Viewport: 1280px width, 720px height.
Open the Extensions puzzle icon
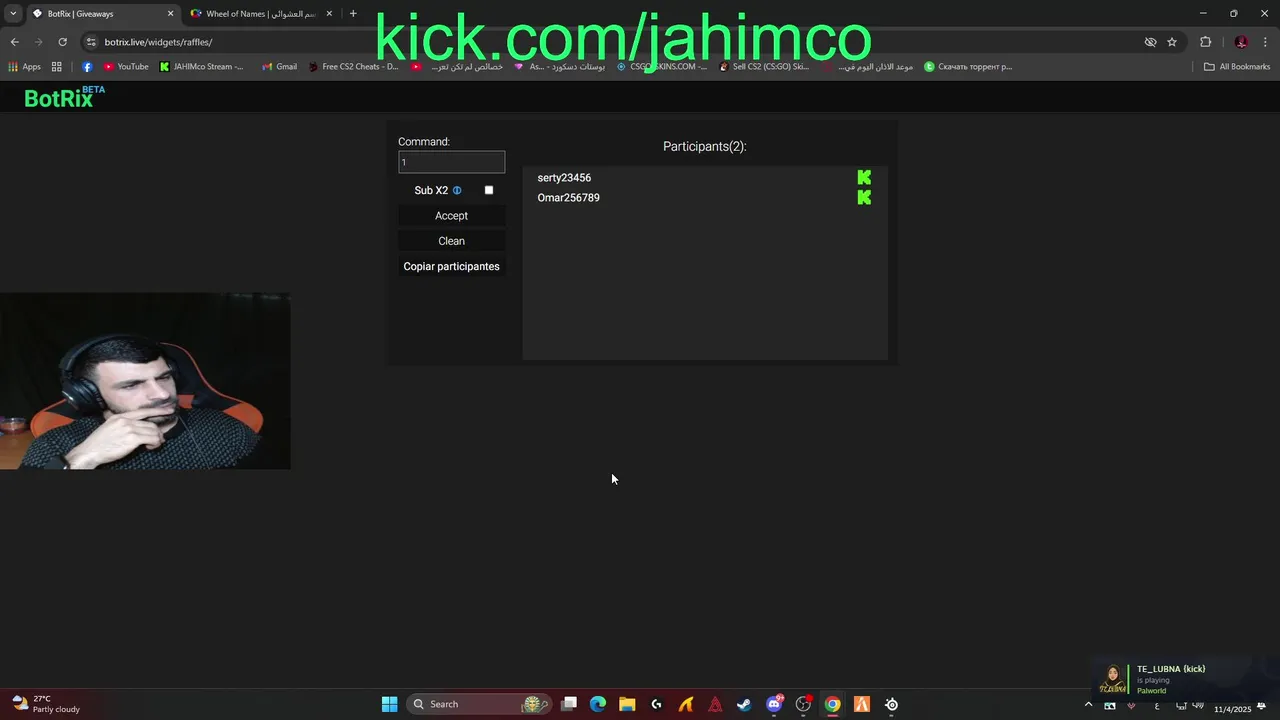click(x=1205, y=42)
